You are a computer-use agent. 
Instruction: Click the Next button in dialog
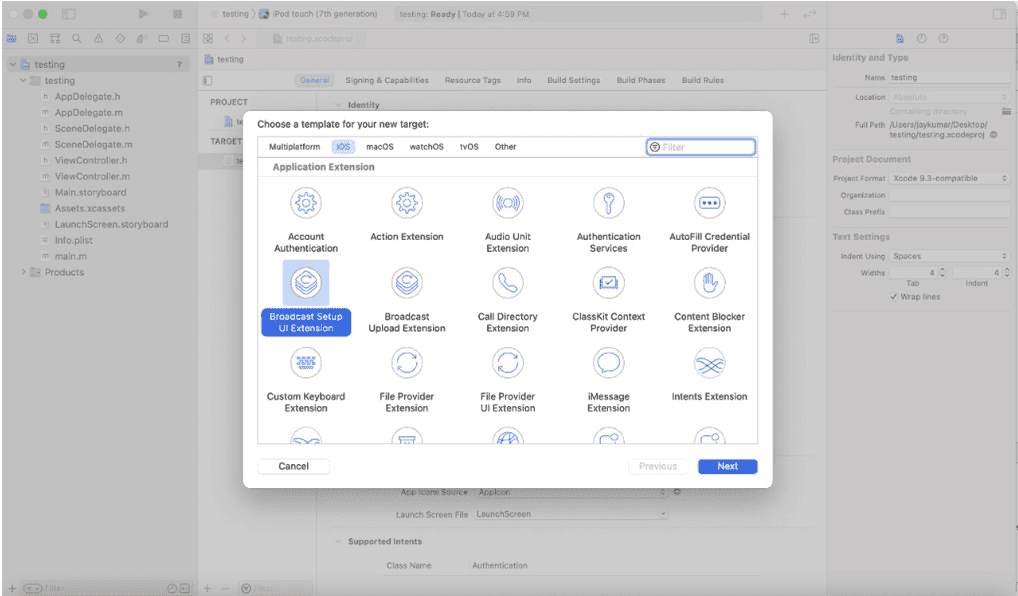(728, 466)
